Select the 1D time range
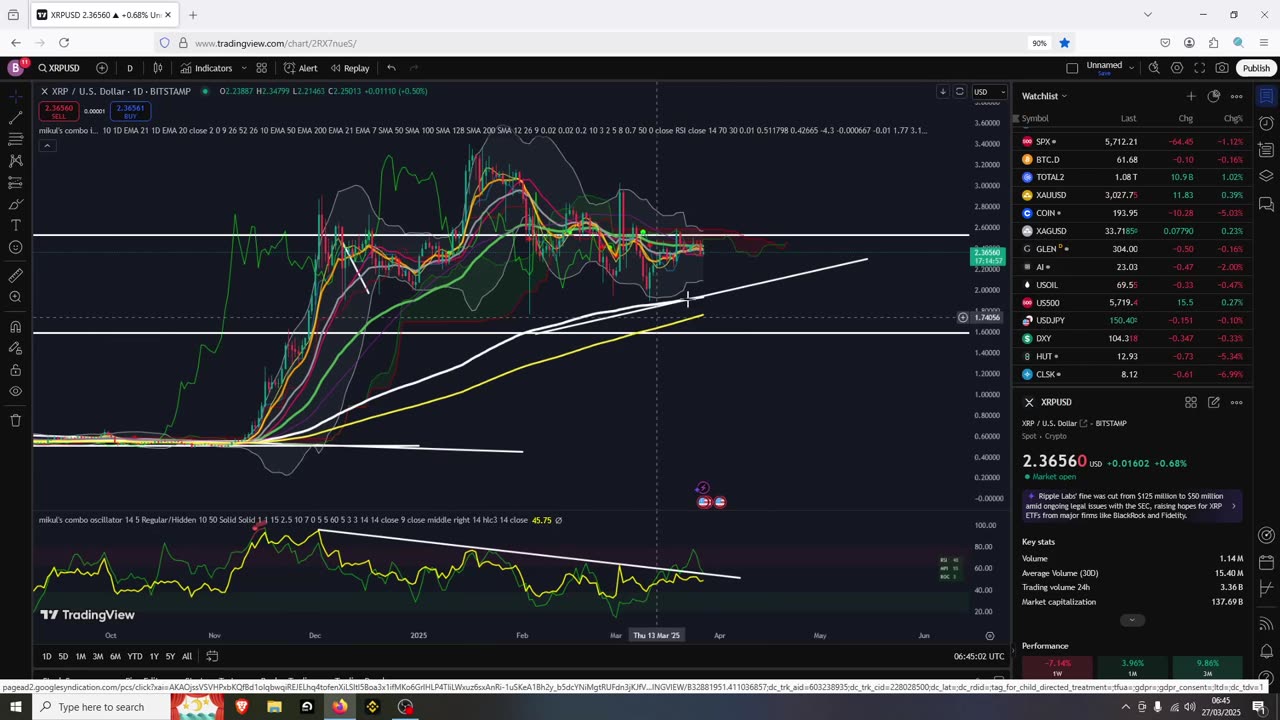1280x720 pixels. tap(46, 656)
